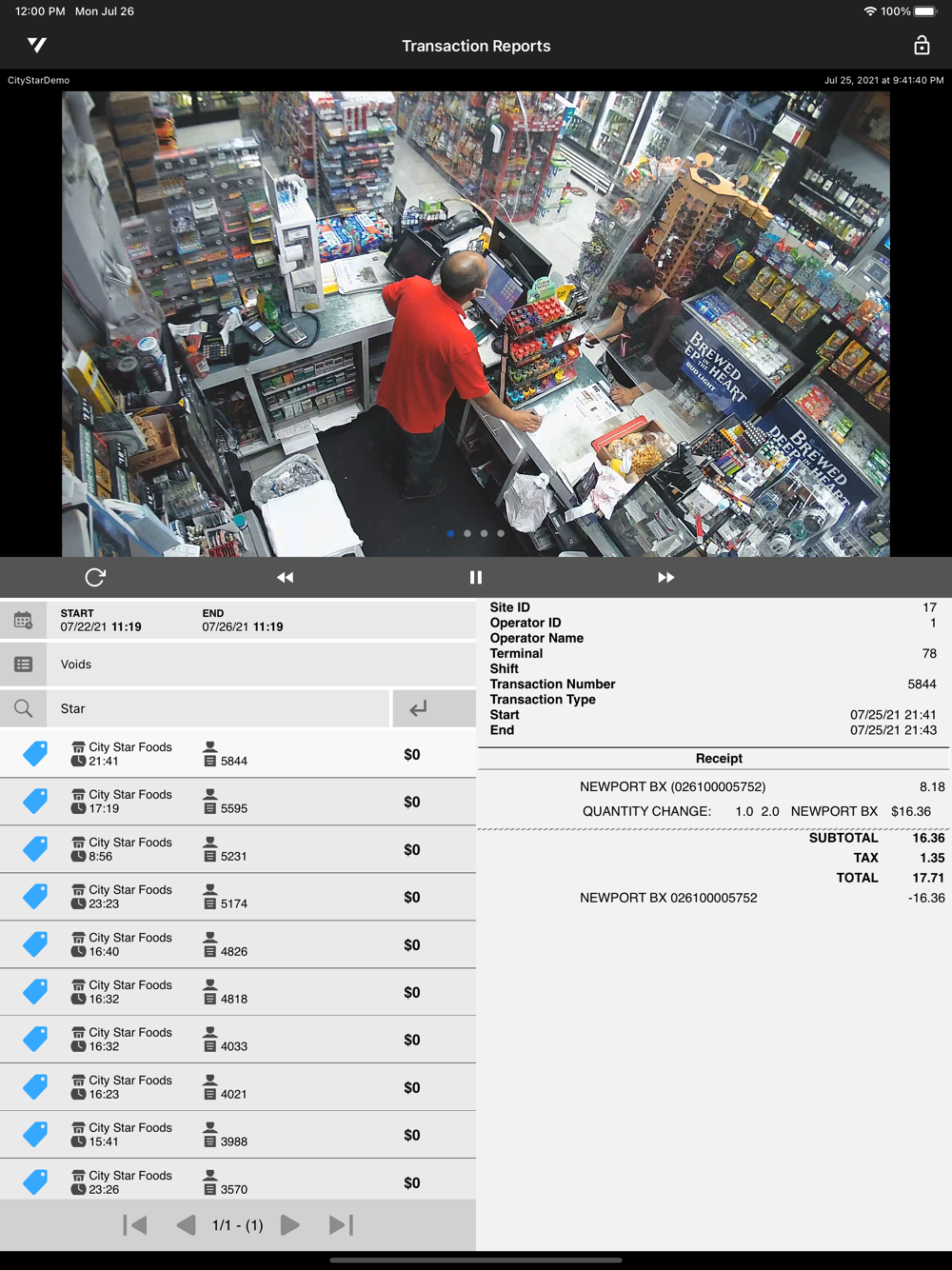Open the Voids report type selector
This screenshot has width=952, height=1270.
click(x=262, y=665)
